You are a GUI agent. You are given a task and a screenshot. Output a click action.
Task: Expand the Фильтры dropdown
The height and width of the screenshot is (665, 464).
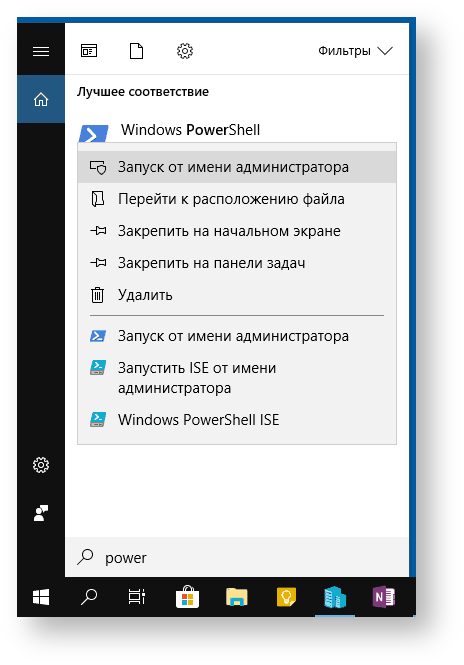point(355,51)
